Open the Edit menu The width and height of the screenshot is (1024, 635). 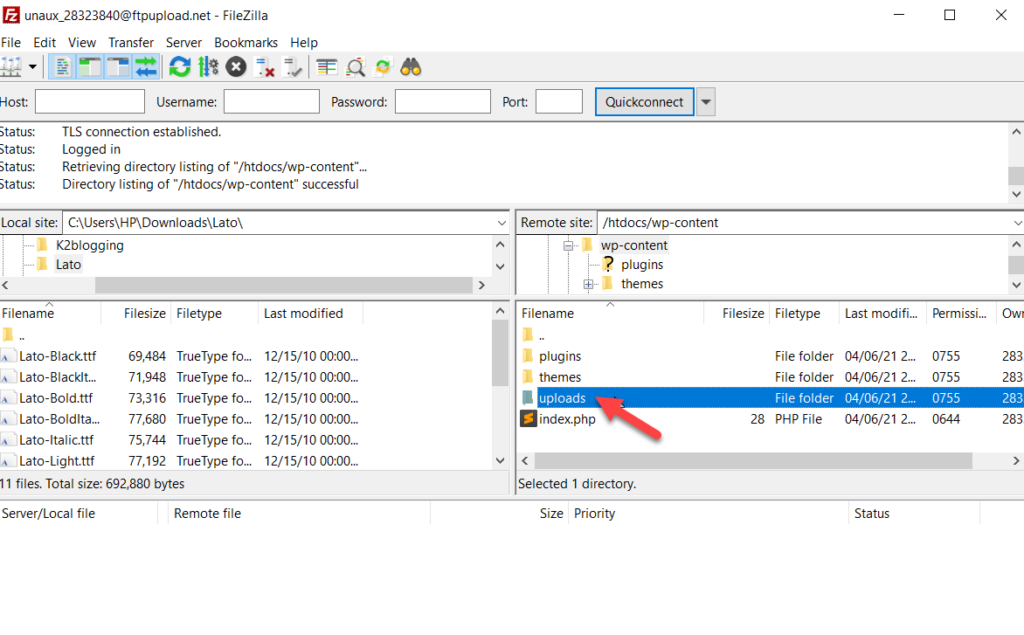[44, 42]
